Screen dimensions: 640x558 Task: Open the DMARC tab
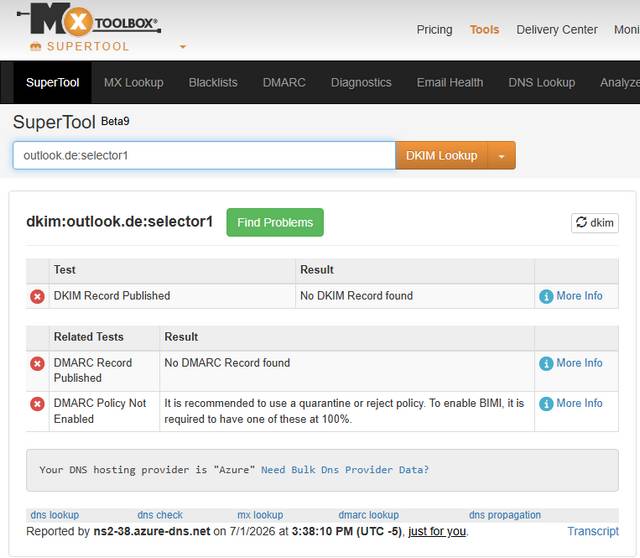(x=284, y=82)
